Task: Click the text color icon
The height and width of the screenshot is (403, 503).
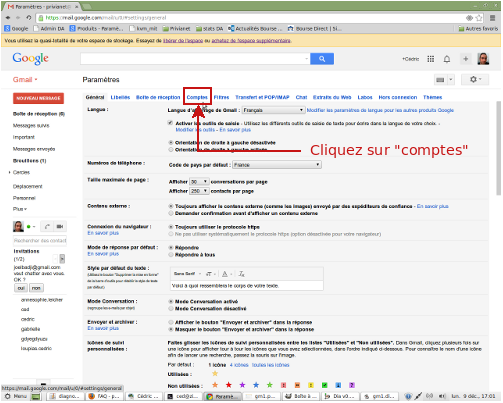Action: [x=225, y=274]
